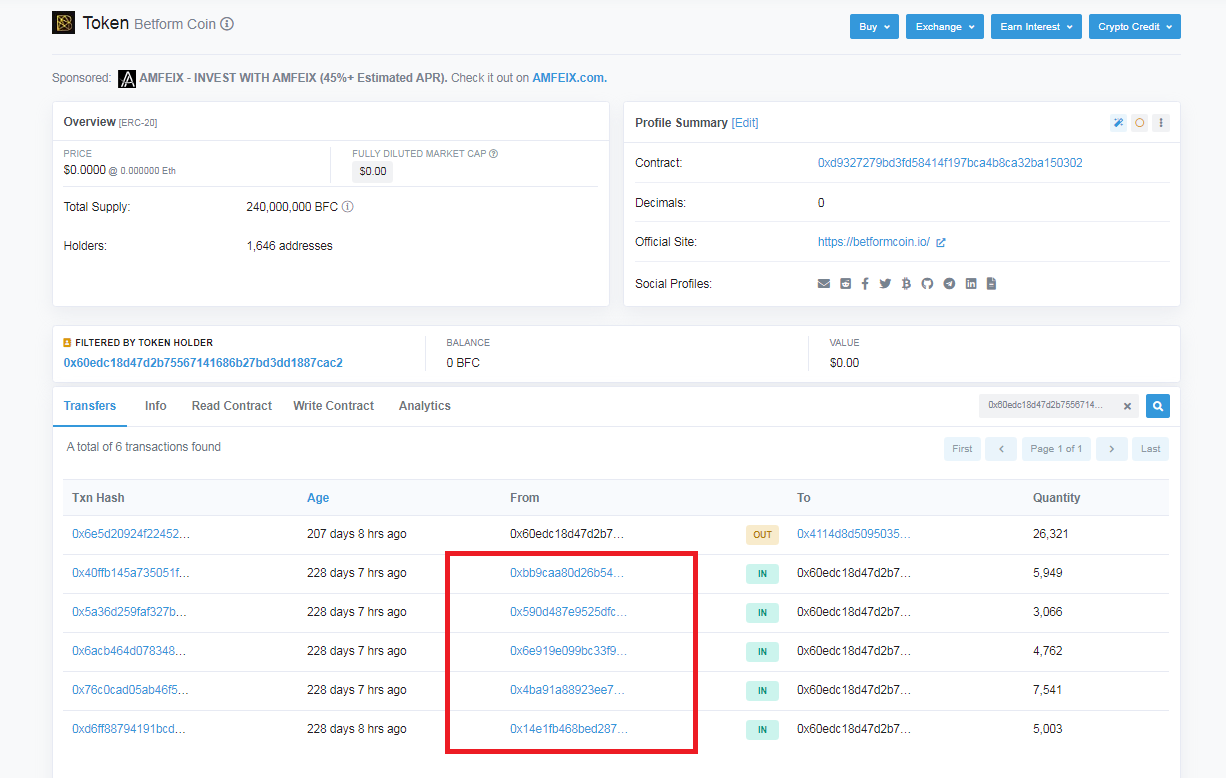Click the 1,646 addresses holders value

click(x=289, y=246)
